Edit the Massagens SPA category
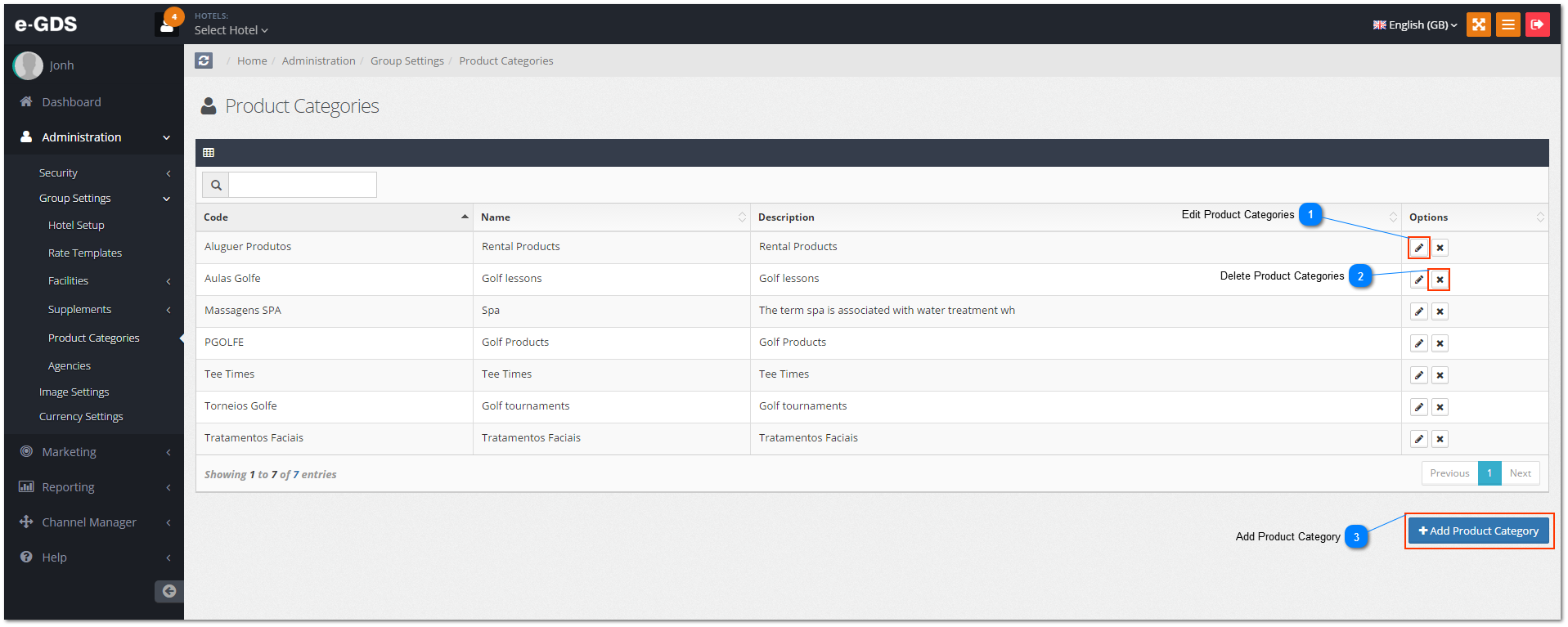 click(x=1419, y=311)
